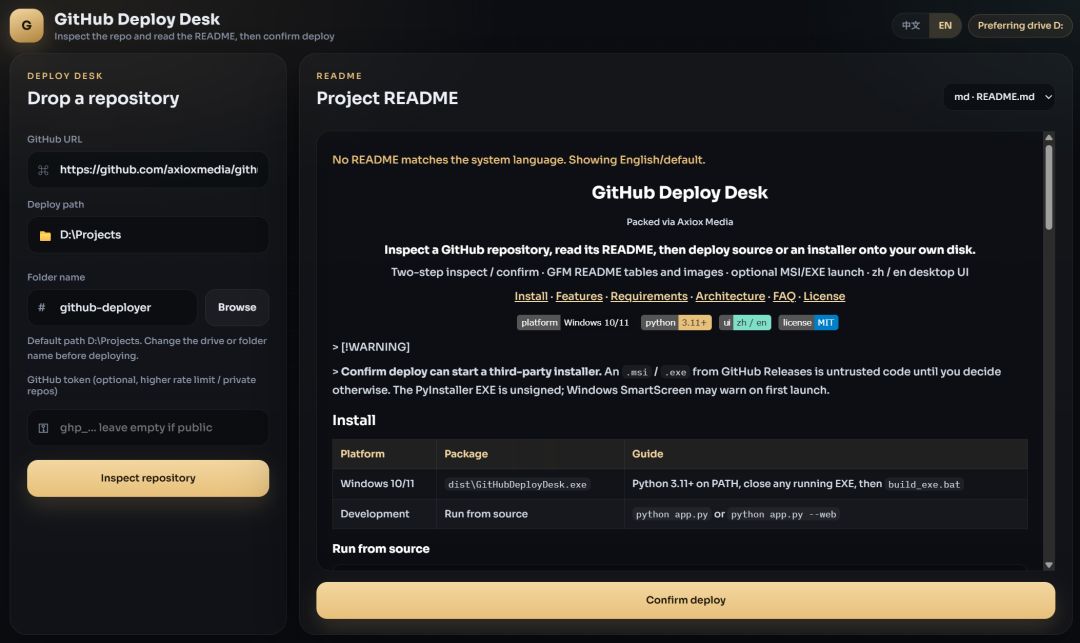Click the Browse button
This screenshot has width=1080, height=643.
(237, 308)
